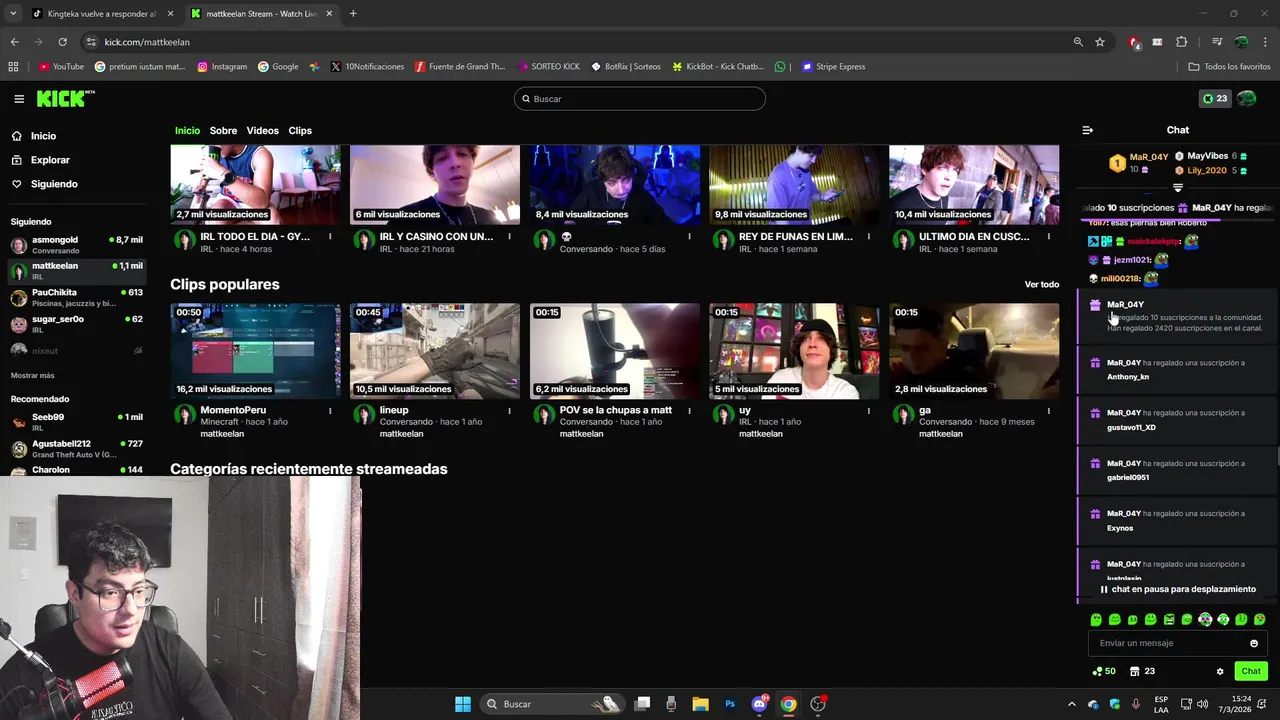The height and width of the screenshot is (720, 1280).
Task: Open Seeb99 recommended channel
Action: [x=76, y=422]
